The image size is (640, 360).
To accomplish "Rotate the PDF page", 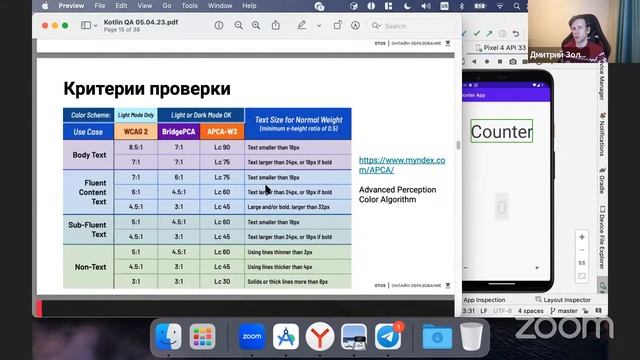I will pyautogui.click(x=338, y=25).
